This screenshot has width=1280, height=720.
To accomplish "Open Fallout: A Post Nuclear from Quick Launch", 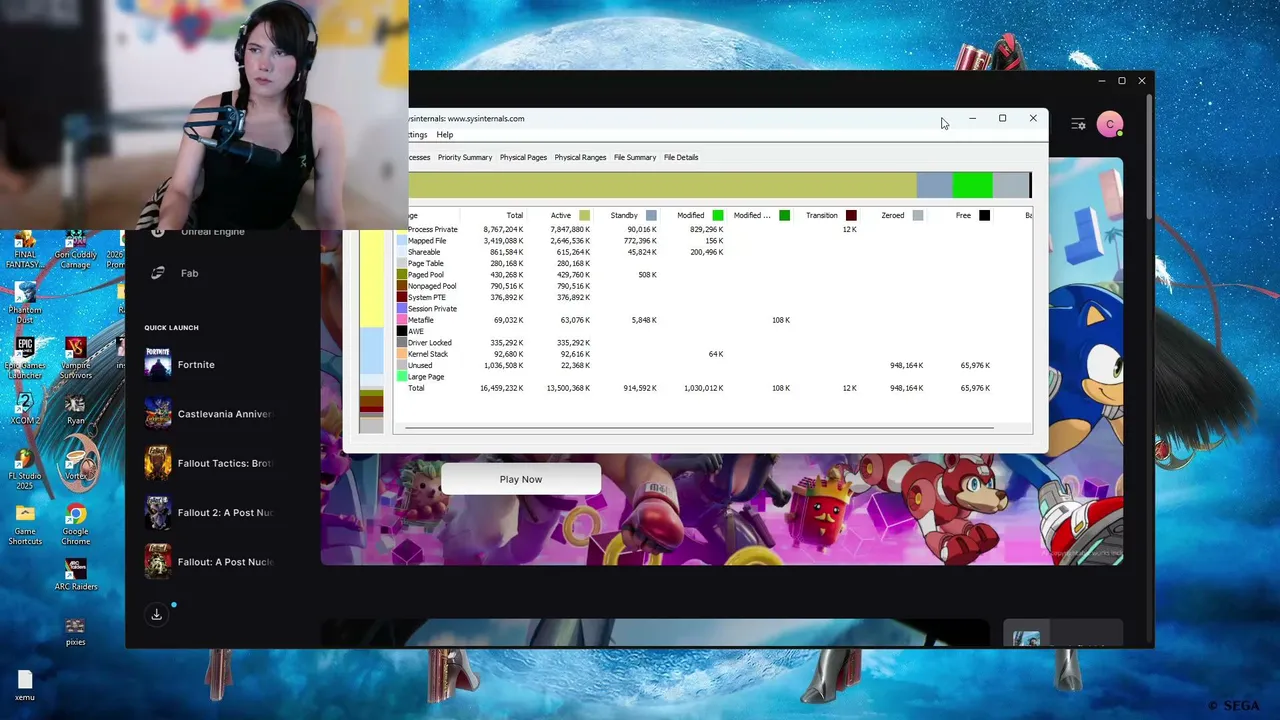I will pyautogui.click(x=208, y=562).
